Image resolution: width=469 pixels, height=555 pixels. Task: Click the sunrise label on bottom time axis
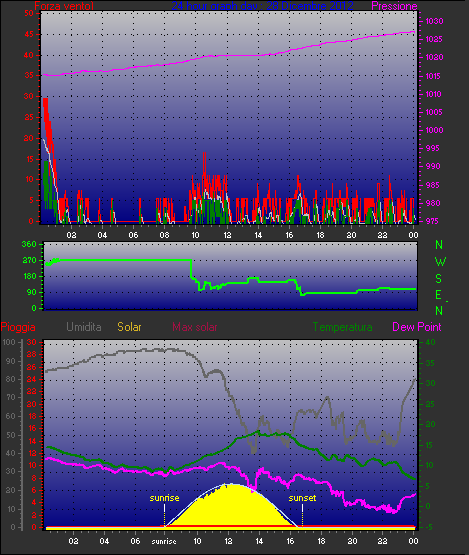(x=164, y=542)
